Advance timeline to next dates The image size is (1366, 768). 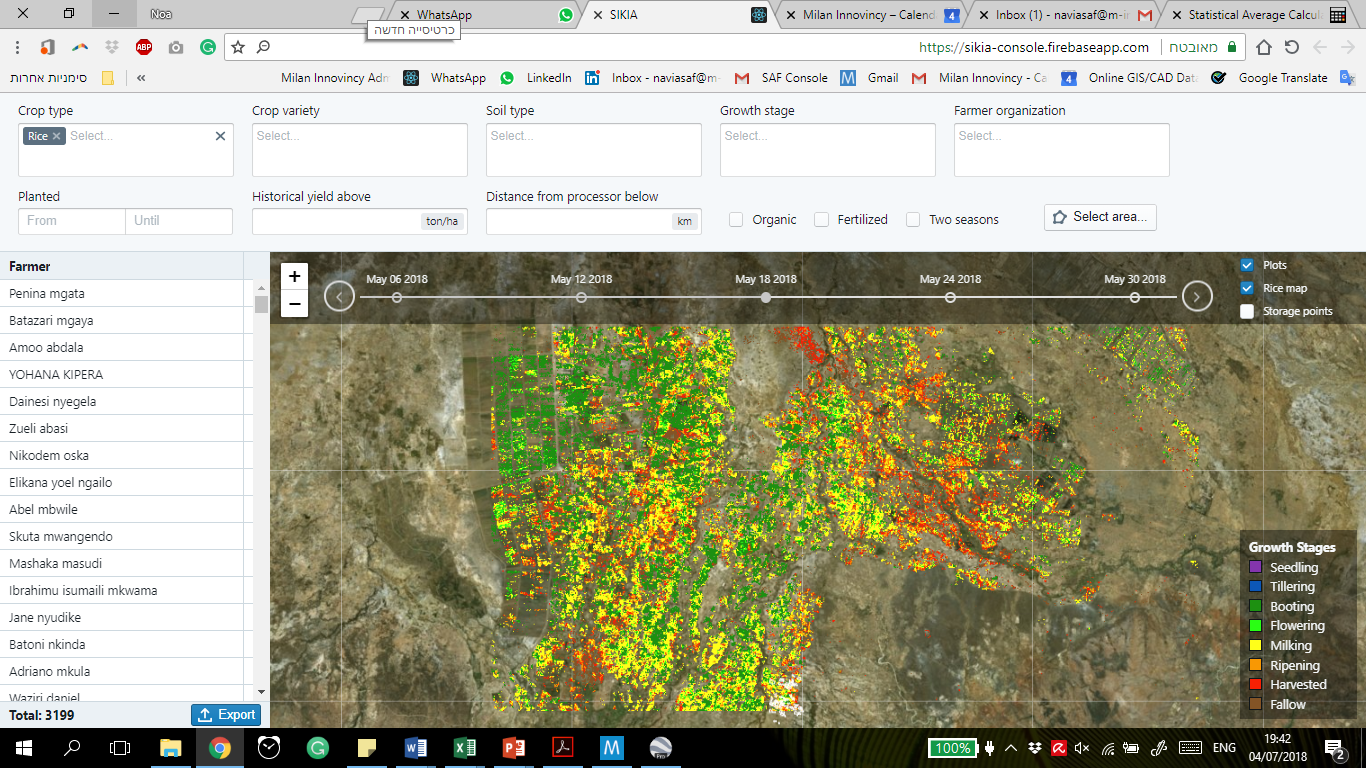click(x=1197, y=296)
